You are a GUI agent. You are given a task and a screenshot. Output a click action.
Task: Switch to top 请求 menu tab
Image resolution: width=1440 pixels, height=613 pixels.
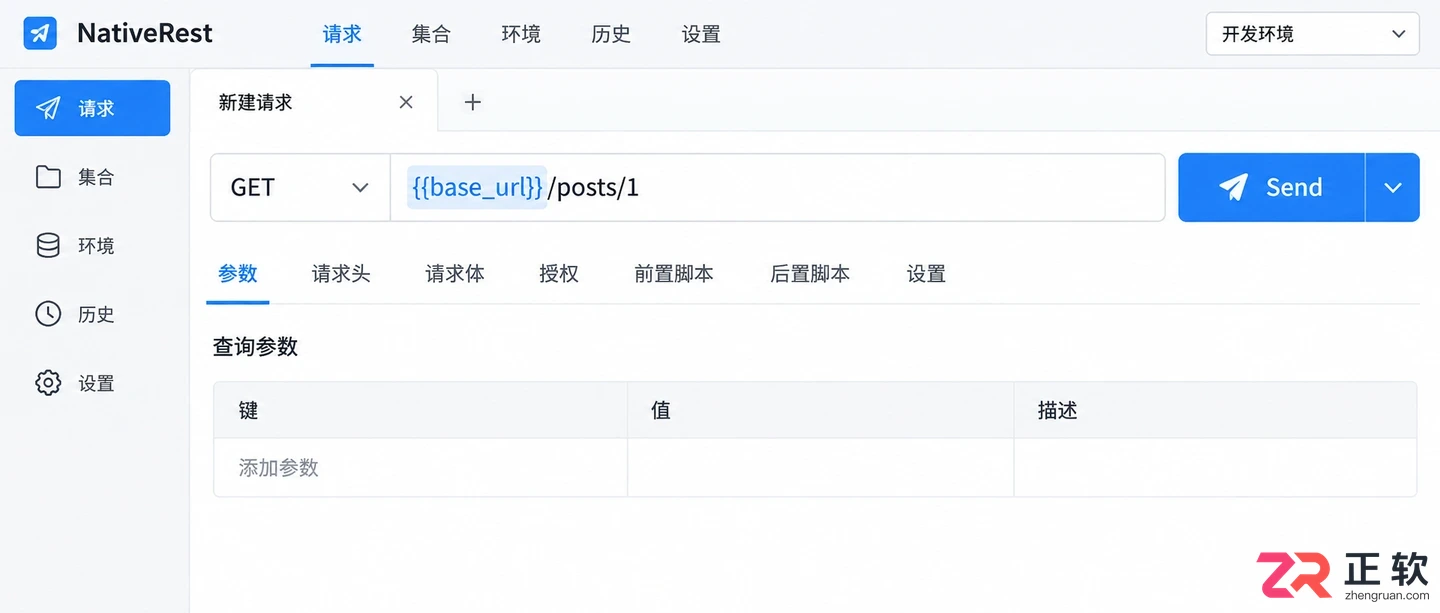pos(342,34)
